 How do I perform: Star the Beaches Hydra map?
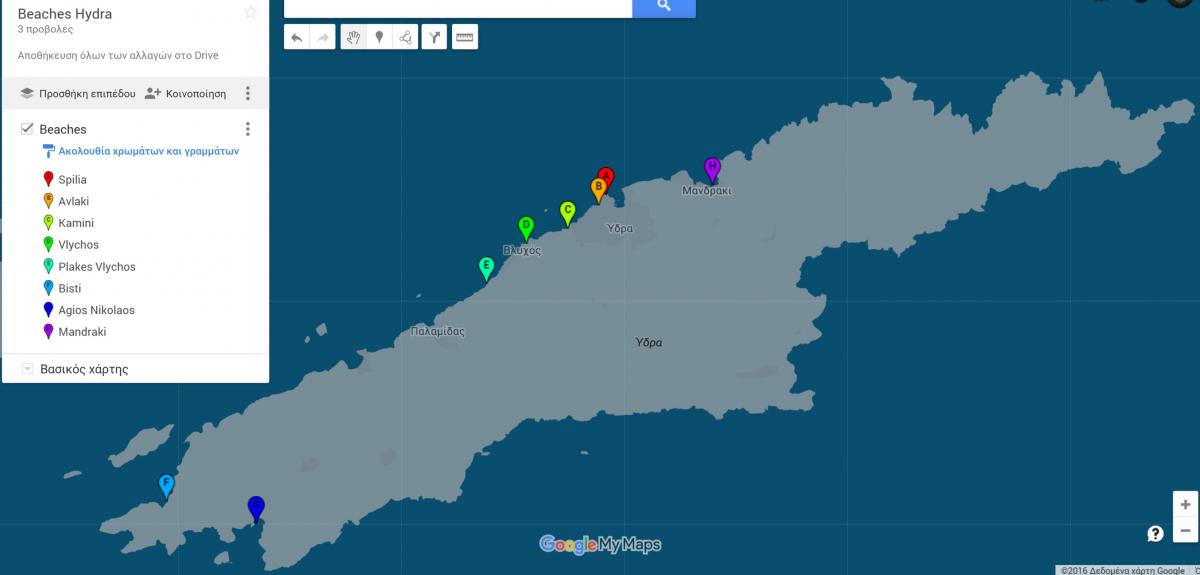click(250, 13)
